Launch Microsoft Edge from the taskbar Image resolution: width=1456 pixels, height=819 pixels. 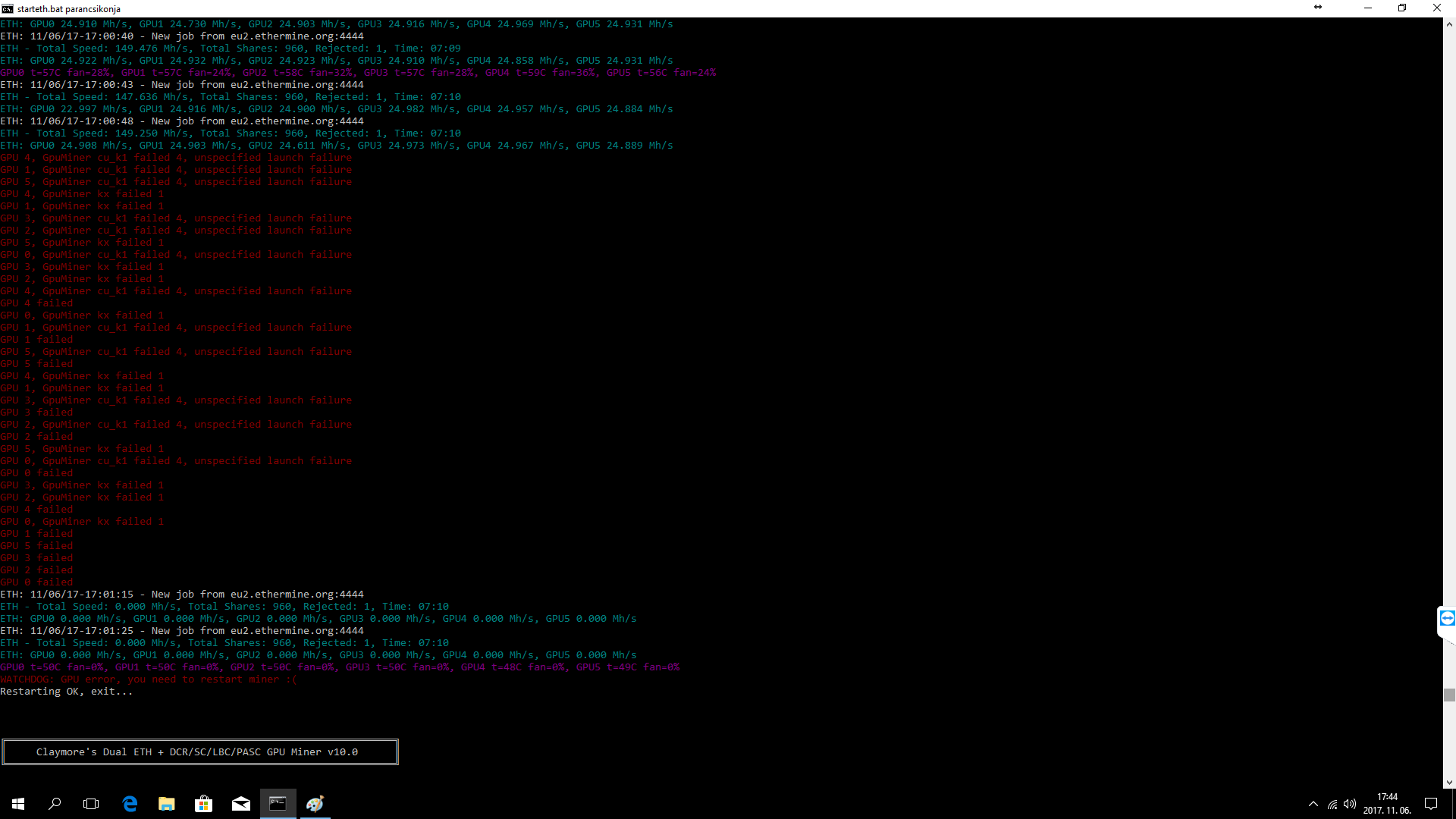[130, 804]
